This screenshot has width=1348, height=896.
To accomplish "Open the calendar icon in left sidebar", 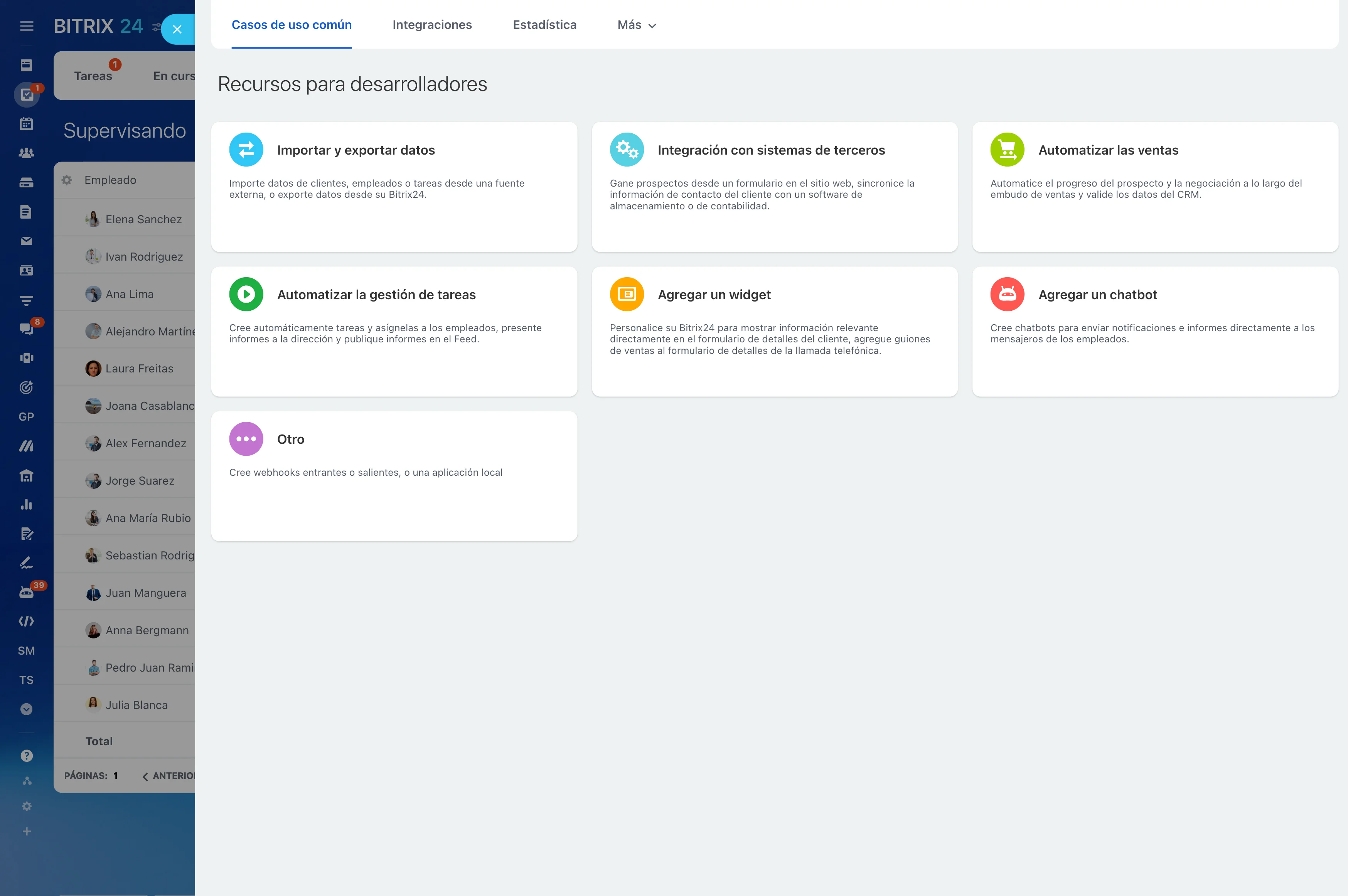I will pyautogui.click(x=26, y=123).
